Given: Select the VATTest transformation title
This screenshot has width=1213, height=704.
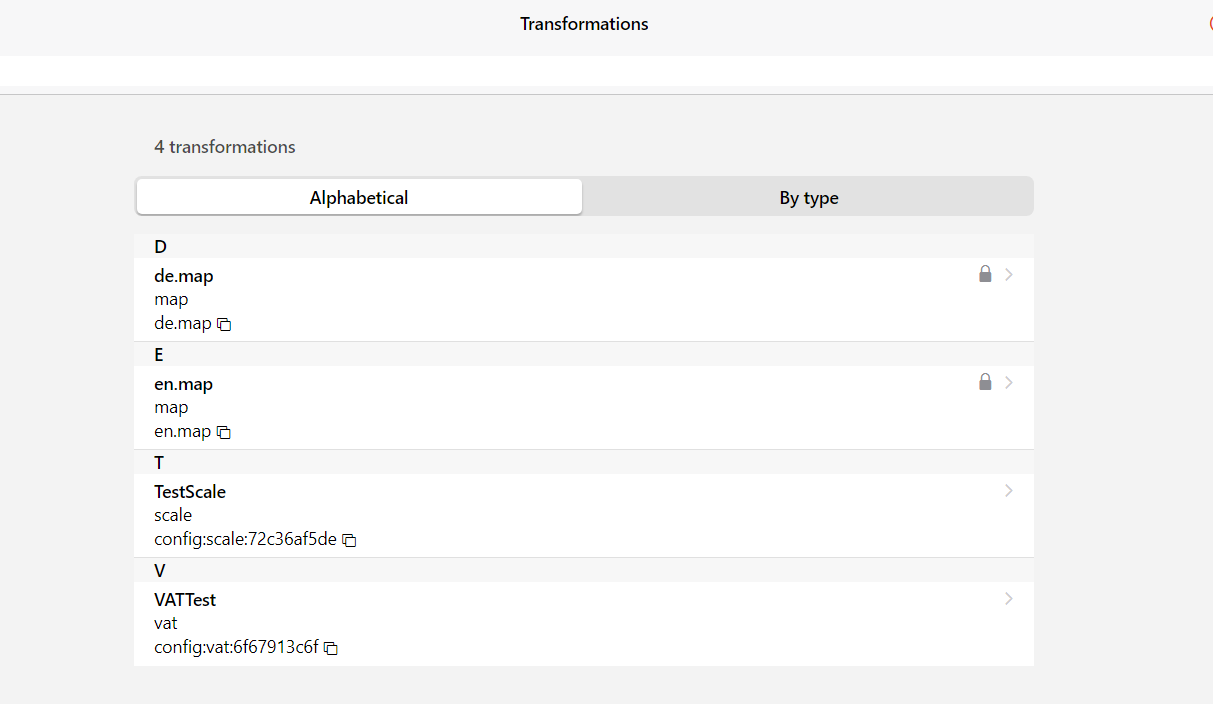Looking at the screenshot, I should click(x=185, y=600).
